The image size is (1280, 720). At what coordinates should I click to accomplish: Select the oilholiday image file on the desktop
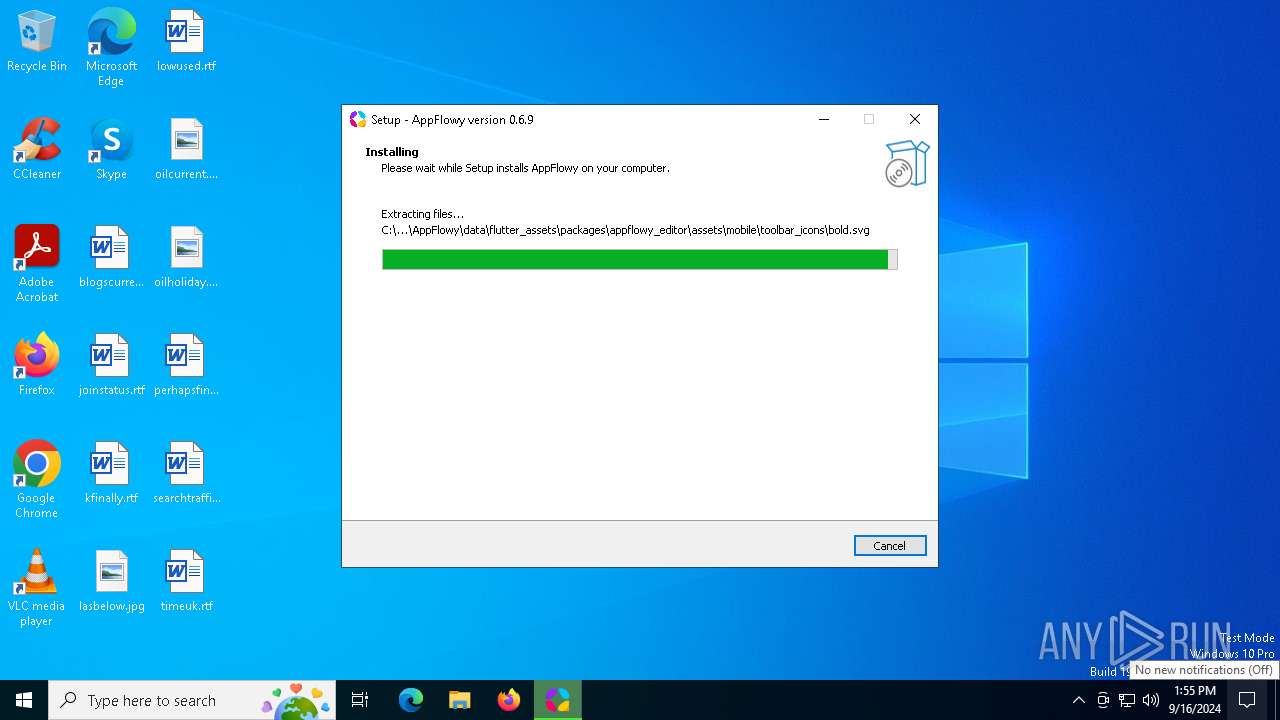coord(186,258)
